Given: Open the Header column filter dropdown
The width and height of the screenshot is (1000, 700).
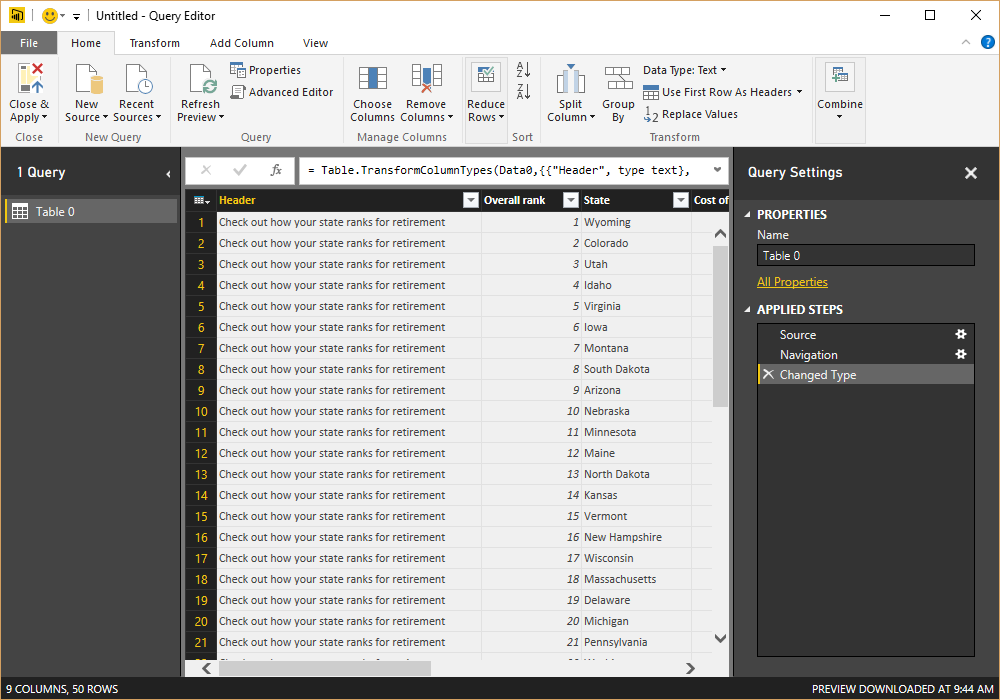Looking at the screenshot, I should click(471, 200).
